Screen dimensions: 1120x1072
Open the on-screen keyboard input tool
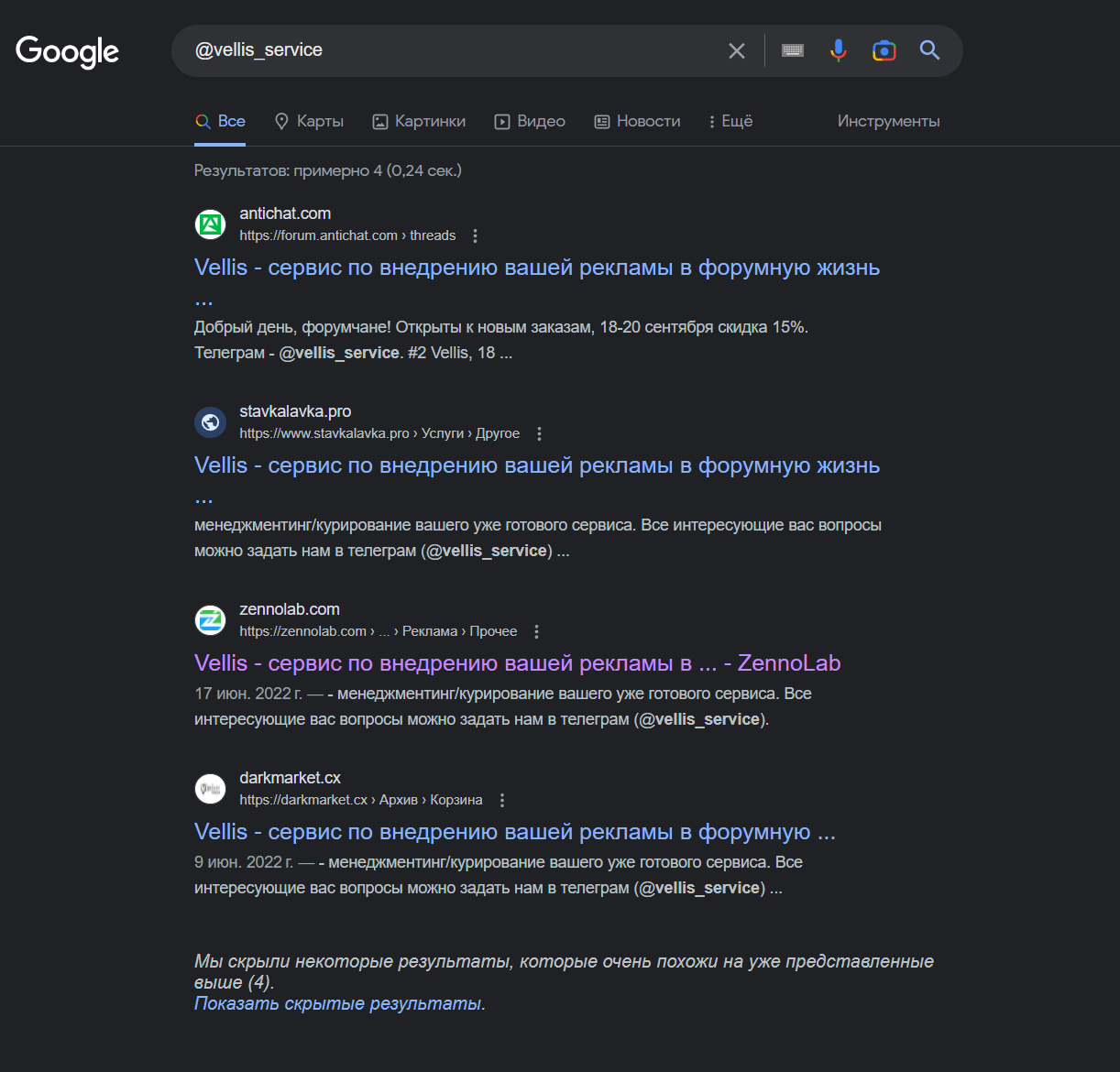(793, 50)
